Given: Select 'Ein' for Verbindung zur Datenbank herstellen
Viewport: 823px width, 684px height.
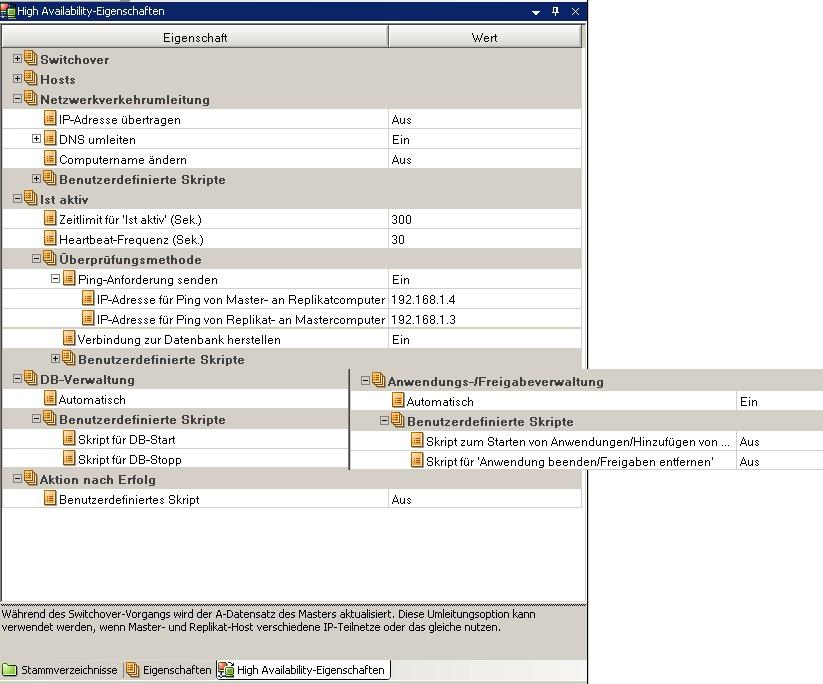Looking at the screenshot, I should pos(400,340).
